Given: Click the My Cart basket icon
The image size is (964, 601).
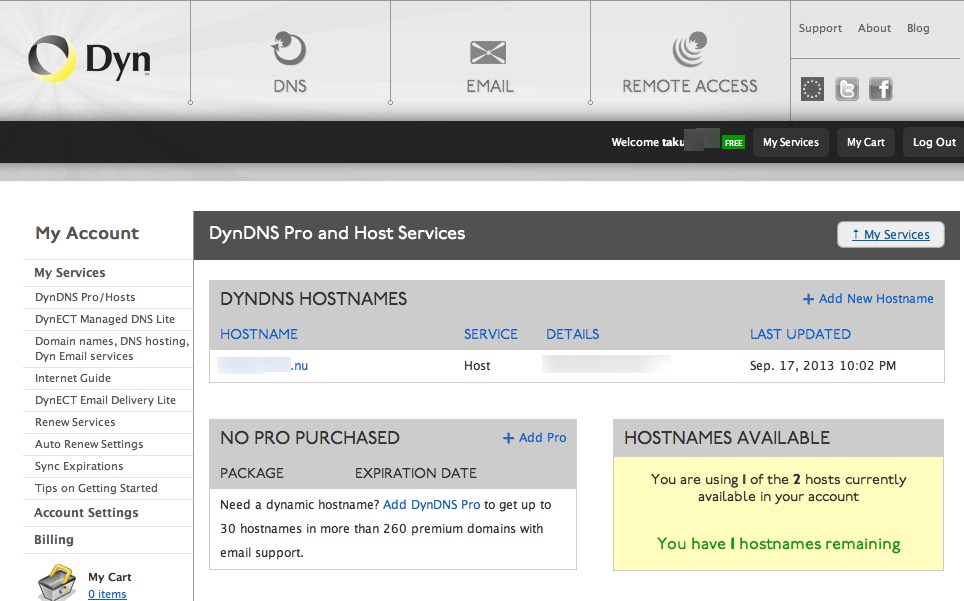Looking at the screenshot, I should coord(57,582).
